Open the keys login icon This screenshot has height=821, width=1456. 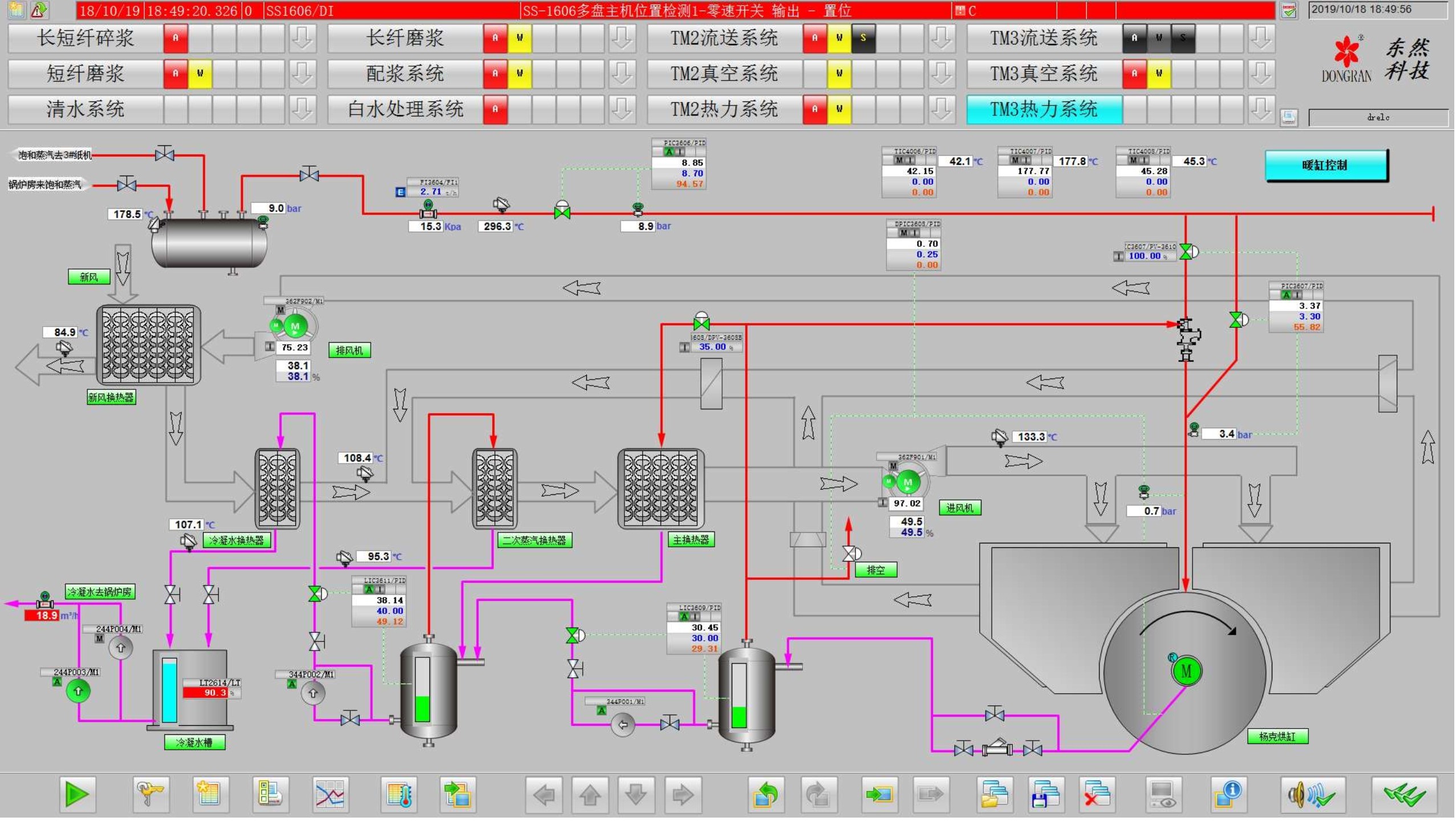click(151, 795)
